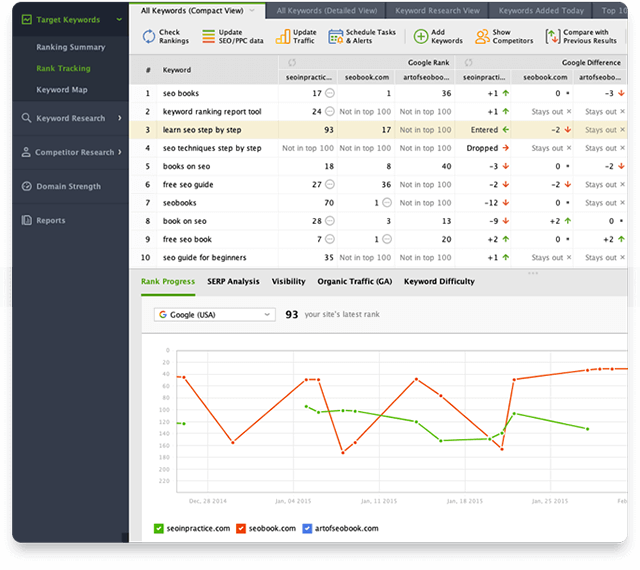The height and width of the screenshot is (570, 640).
Task: Toggle seoinpractice.com chart checkbox
Action: pyautogui.click(x=158, y=528)
